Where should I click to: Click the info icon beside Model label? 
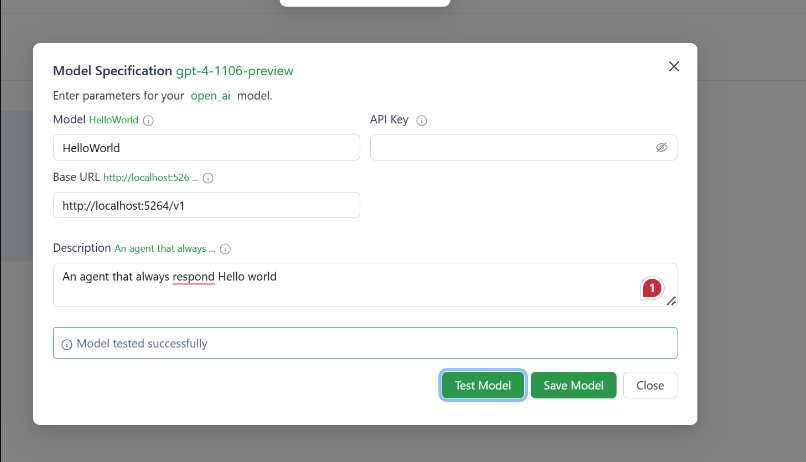pyautogui.click(x=148, y=120)
